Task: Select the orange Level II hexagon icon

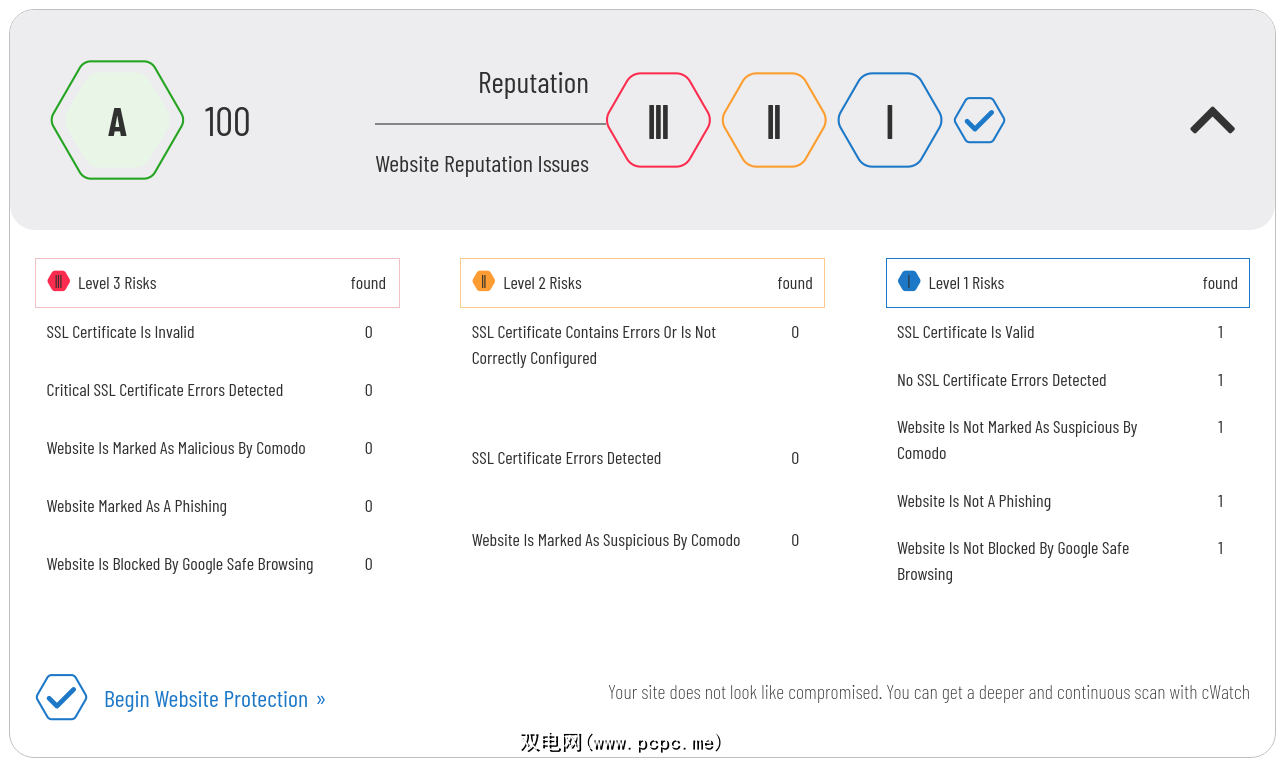Action: [773, 121]
